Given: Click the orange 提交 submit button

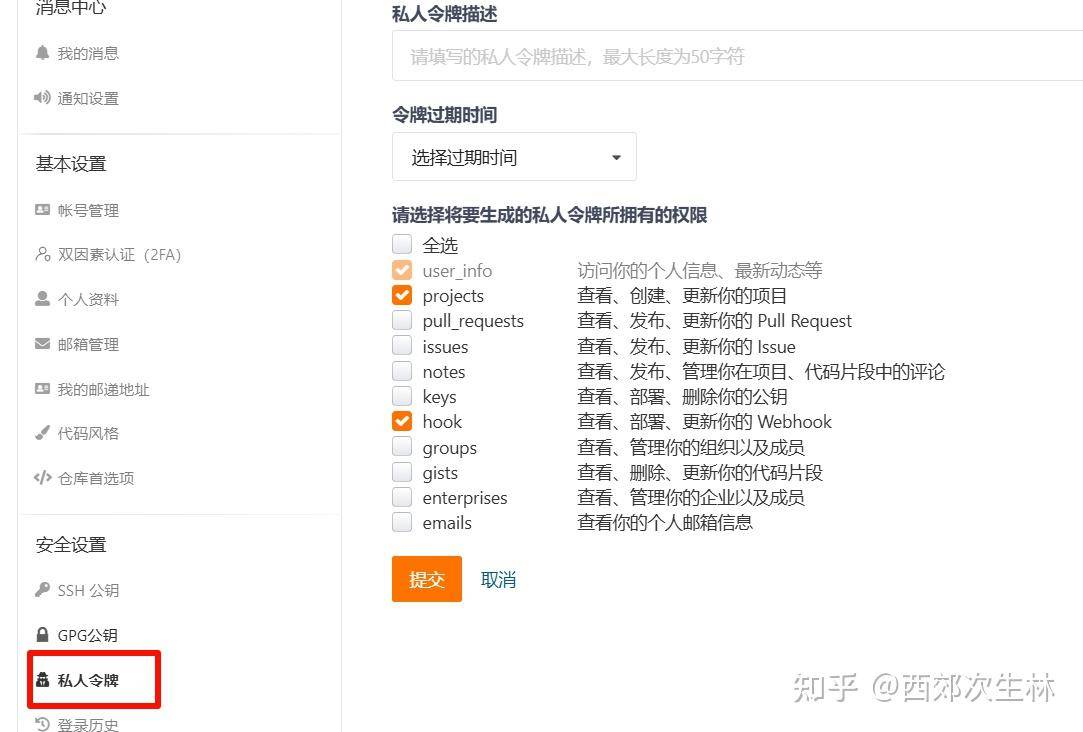Looking at the screenshot, I should pyautogui.click(x=427, y=579).
